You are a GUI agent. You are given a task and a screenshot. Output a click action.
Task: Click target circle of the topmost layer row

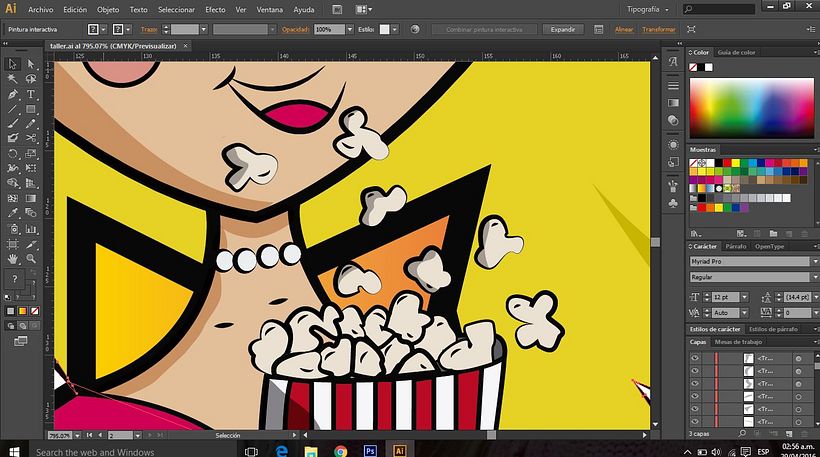click(x=799, y=359)
